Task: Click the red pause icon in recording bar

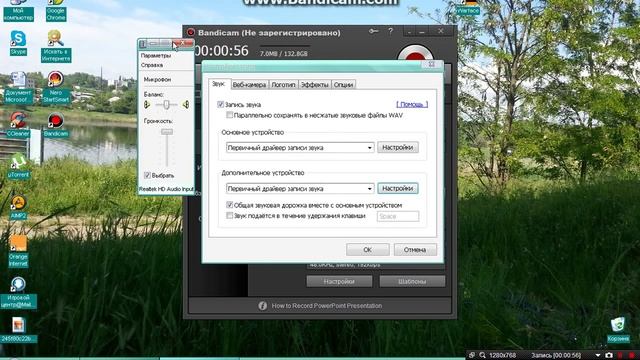Action: click(620, 356)
